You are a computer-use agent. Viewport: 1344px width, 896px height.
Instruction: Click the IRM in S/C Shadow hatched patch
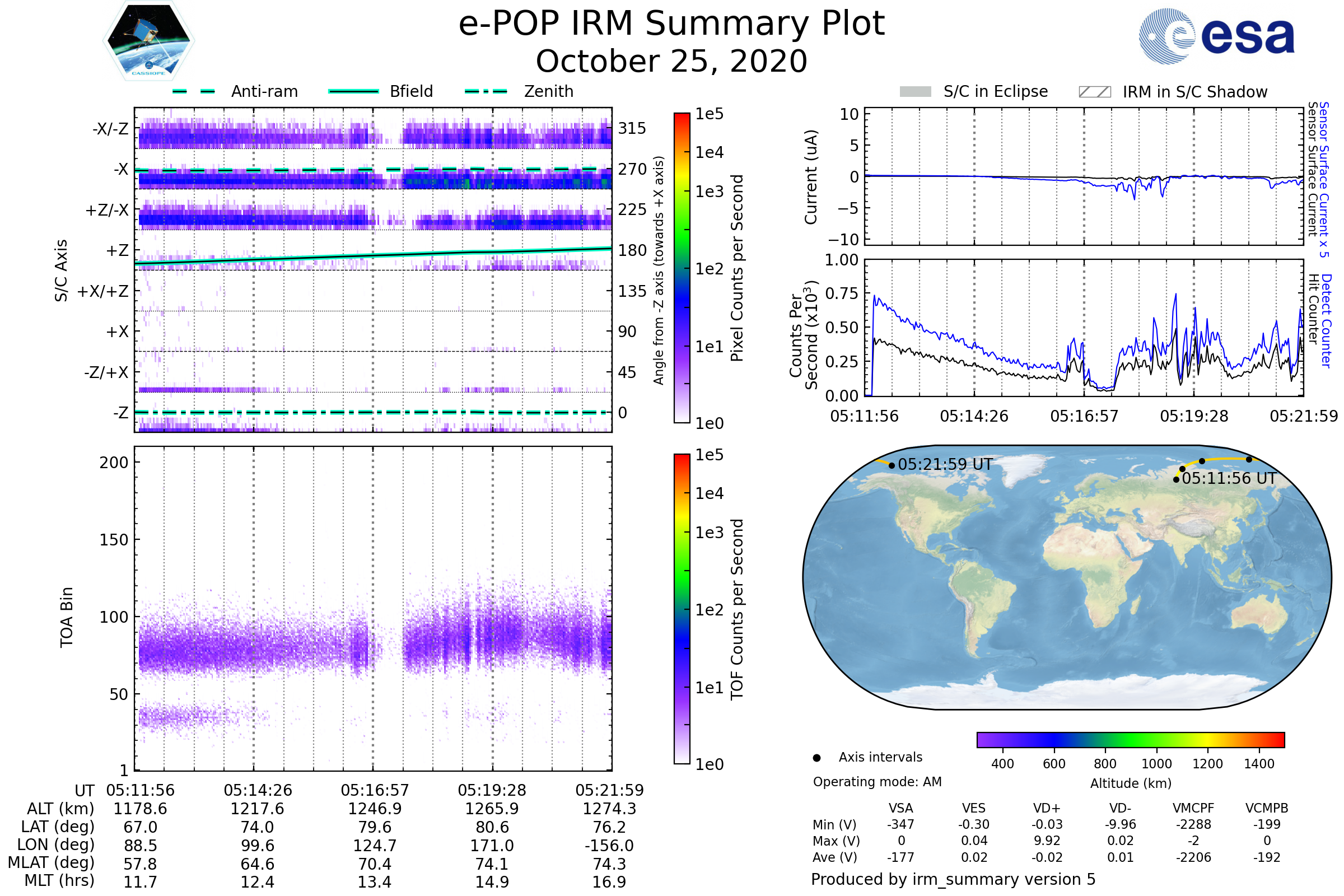click(x=1094, y=92)
